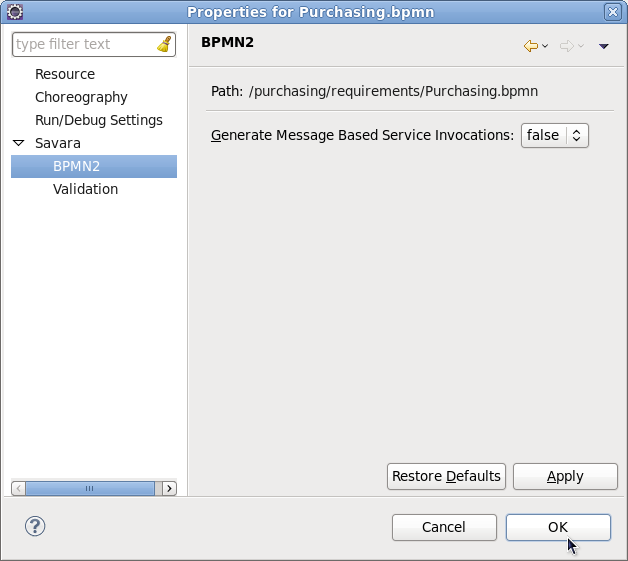Screen dimensions: 628x561
Task: Select the Choreography page
Action: pyautogui.click(x=81, y=97)
